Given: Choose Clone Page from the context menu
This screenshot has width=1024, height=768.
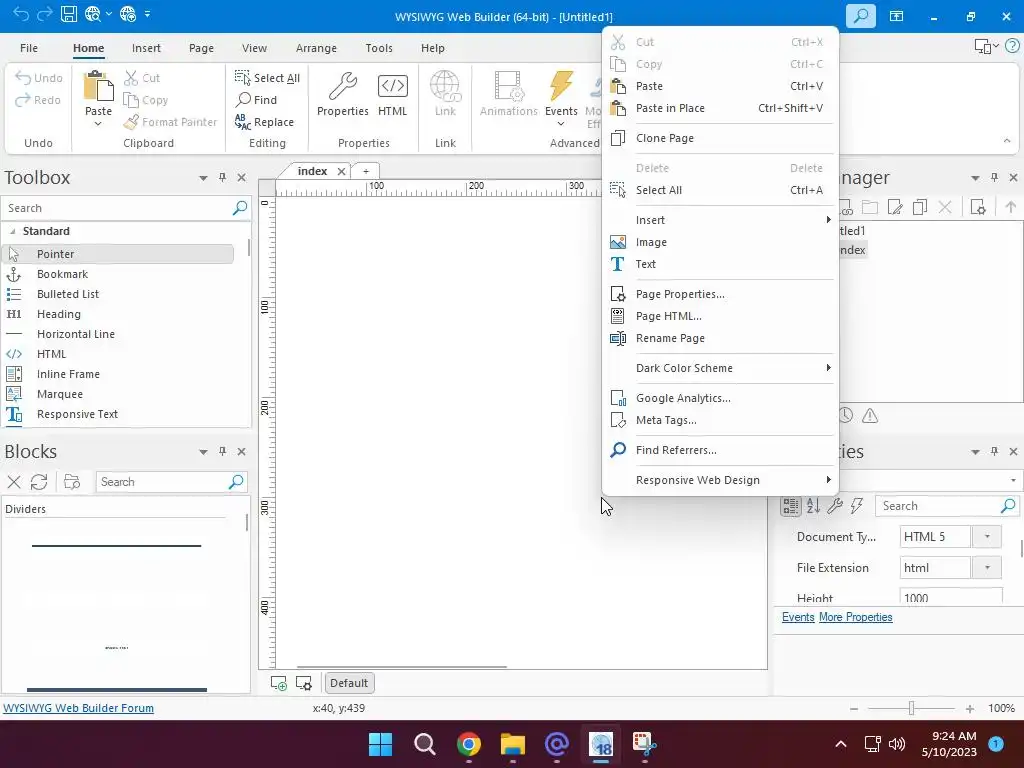Looking at the screenshot, I should (x=720, y=138).
